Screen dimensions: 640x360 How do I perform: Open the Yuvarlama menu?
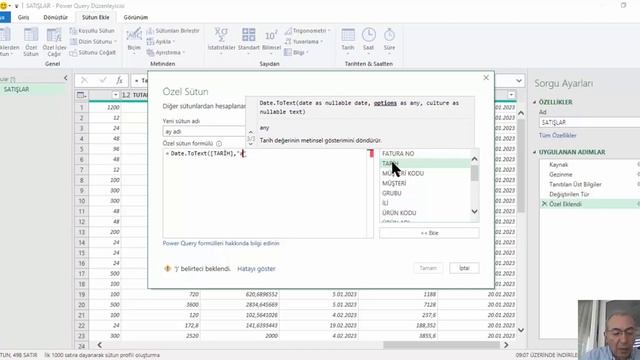(x=304, y=42)
